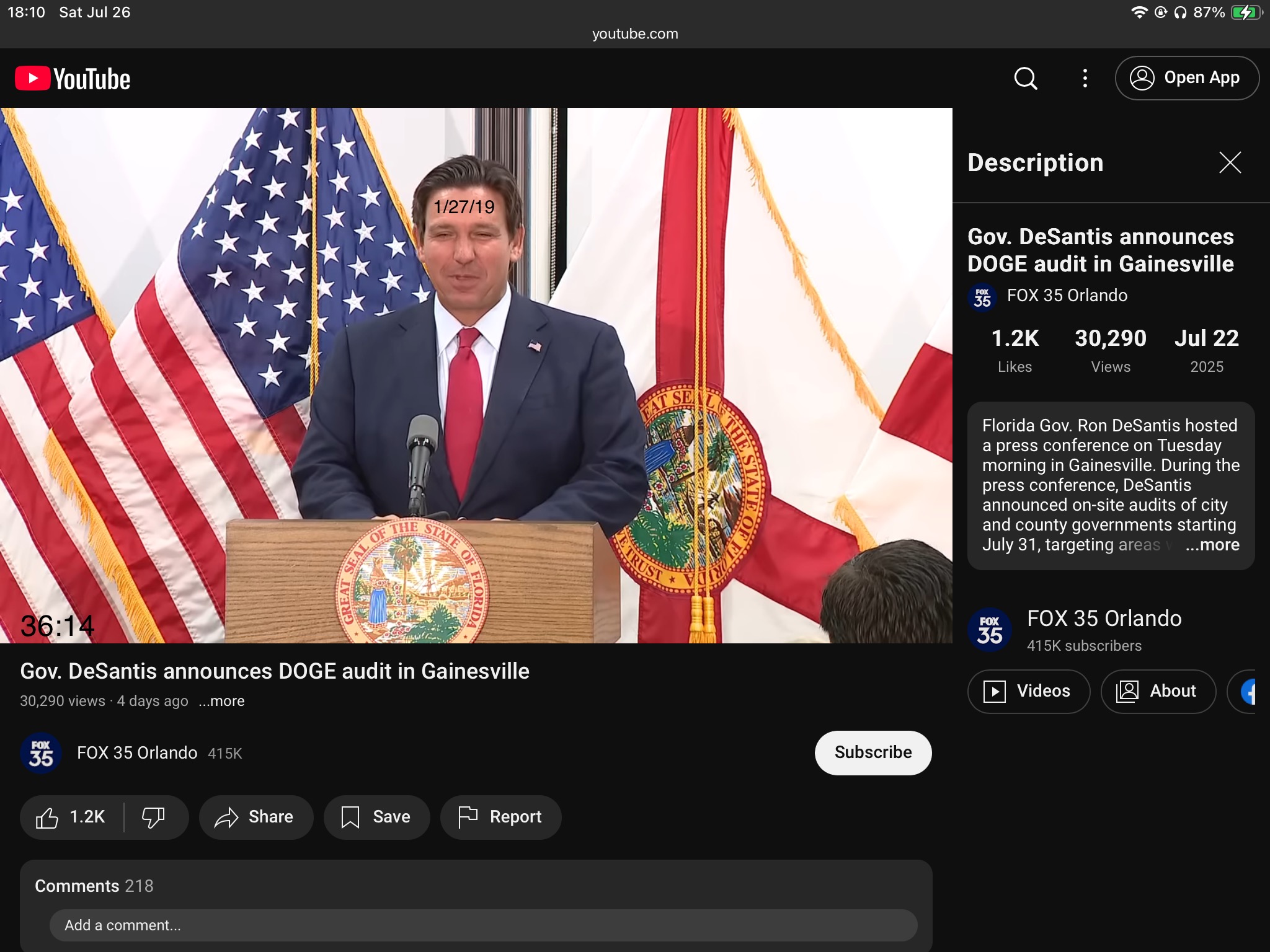The height and width of the screenshot is (952, 1270).
Task: Open the channel Videos button
Action: pos(1029,691)
